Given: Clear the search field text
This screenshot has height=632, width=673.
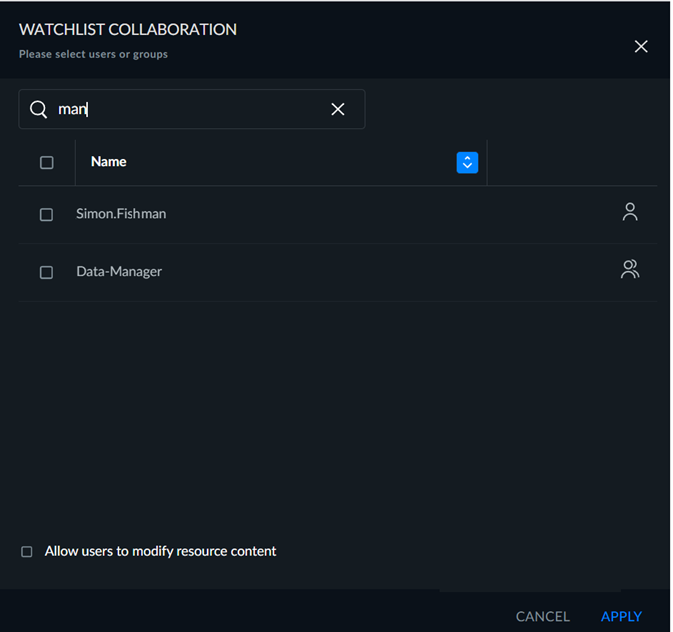Looking at the screenshot, I should coord(338,109).
